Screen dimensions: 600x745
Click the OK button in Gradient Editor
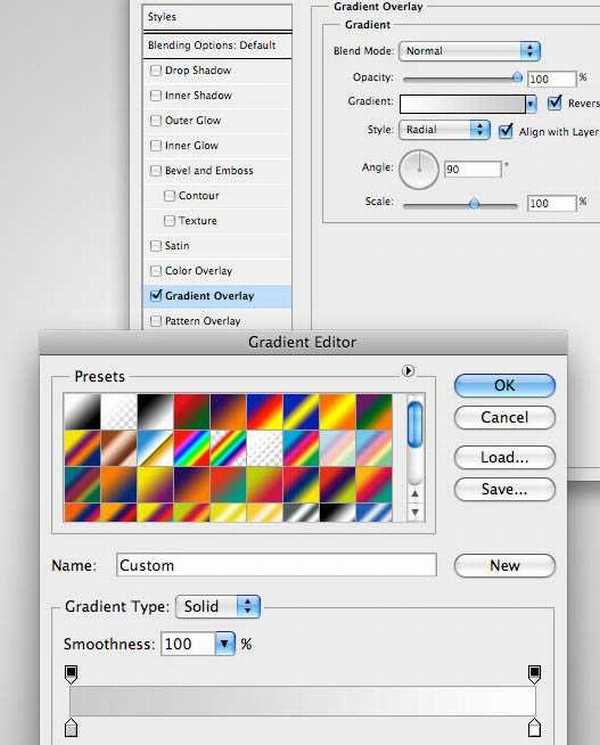(504, 385)
